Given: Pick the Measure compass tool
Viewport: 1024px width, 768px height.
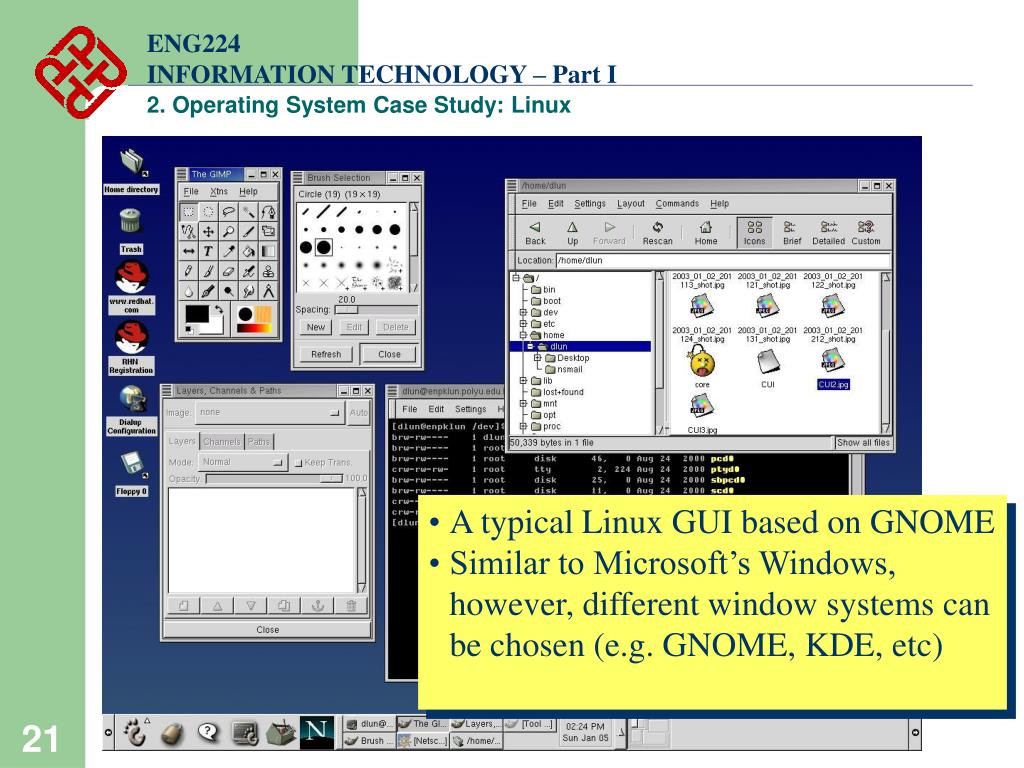Looking at the screenshot, I should (x=268, y=291).
